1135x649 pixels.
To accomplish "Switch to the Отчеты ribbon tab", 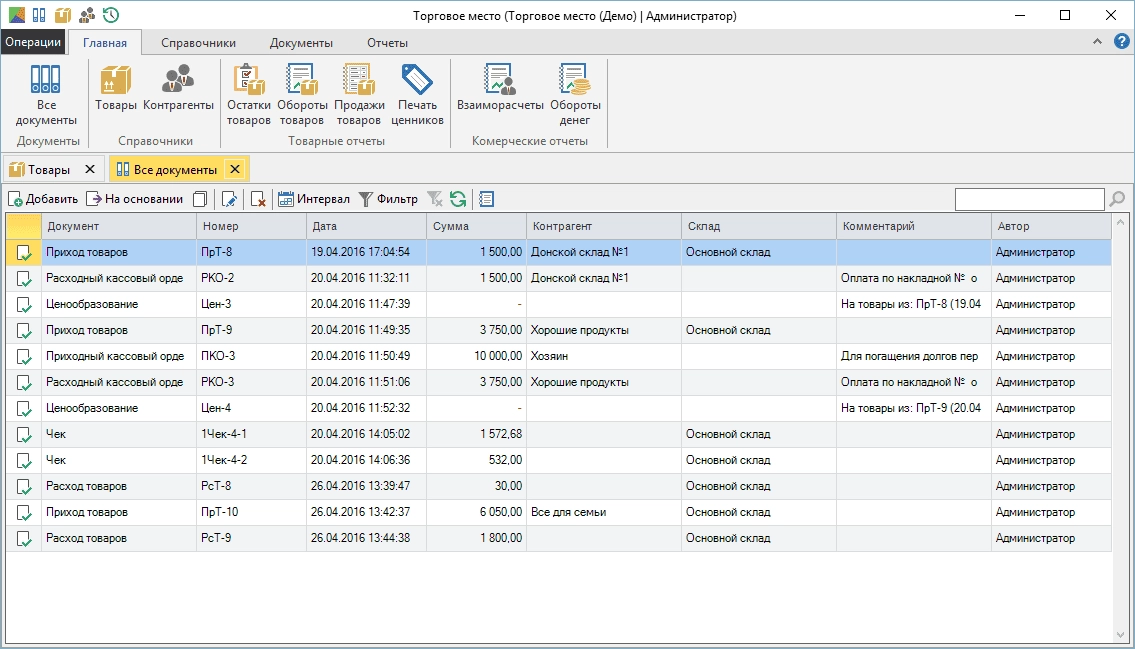I will coord(387,43).
